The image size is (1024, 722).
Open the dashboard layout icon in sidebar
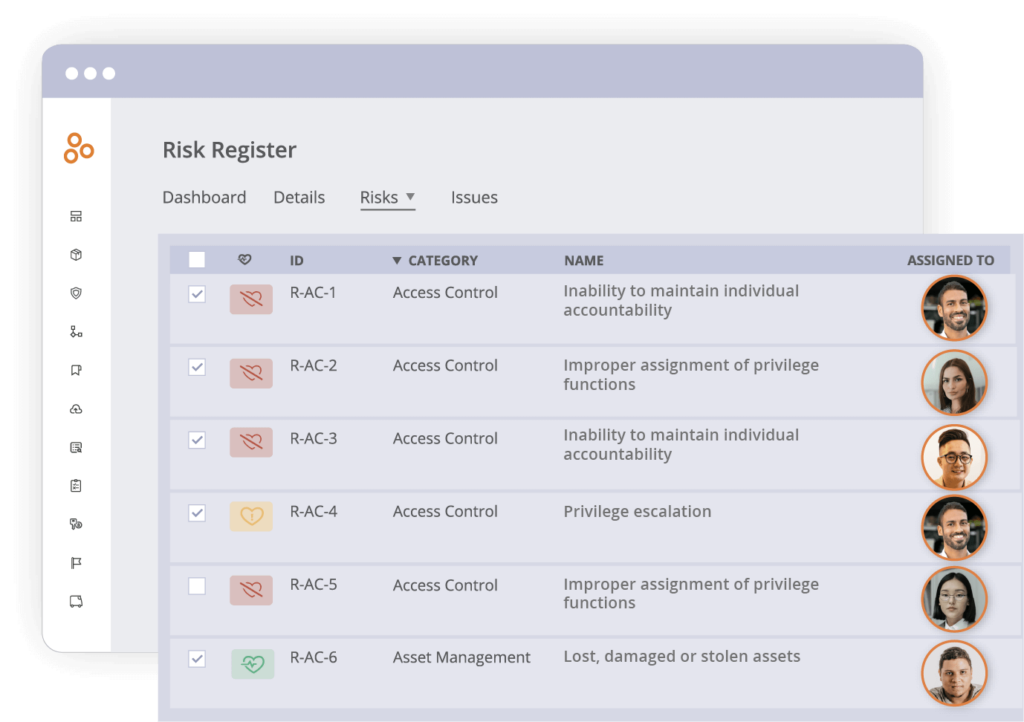pos(76,216)
